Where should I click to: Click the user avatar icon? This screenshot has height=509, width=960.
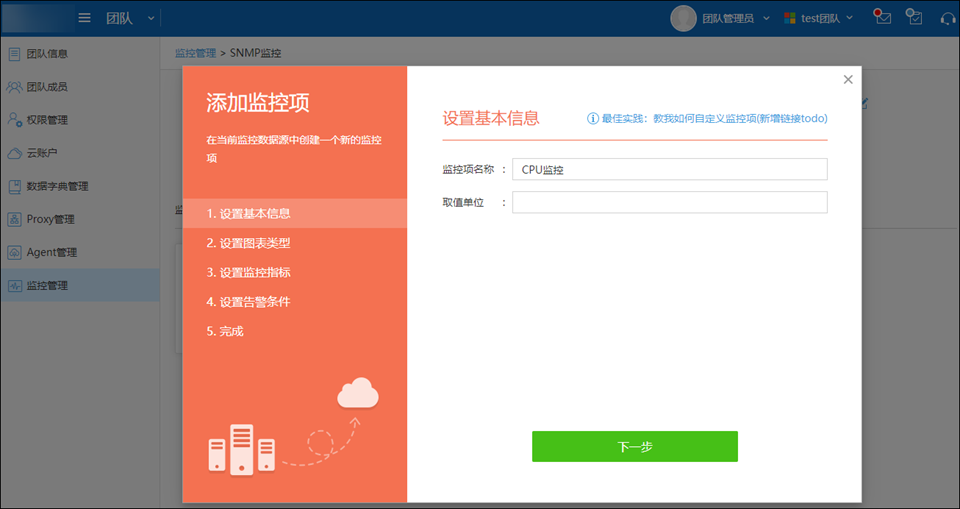pyautogui.click(x=683, y=18)
